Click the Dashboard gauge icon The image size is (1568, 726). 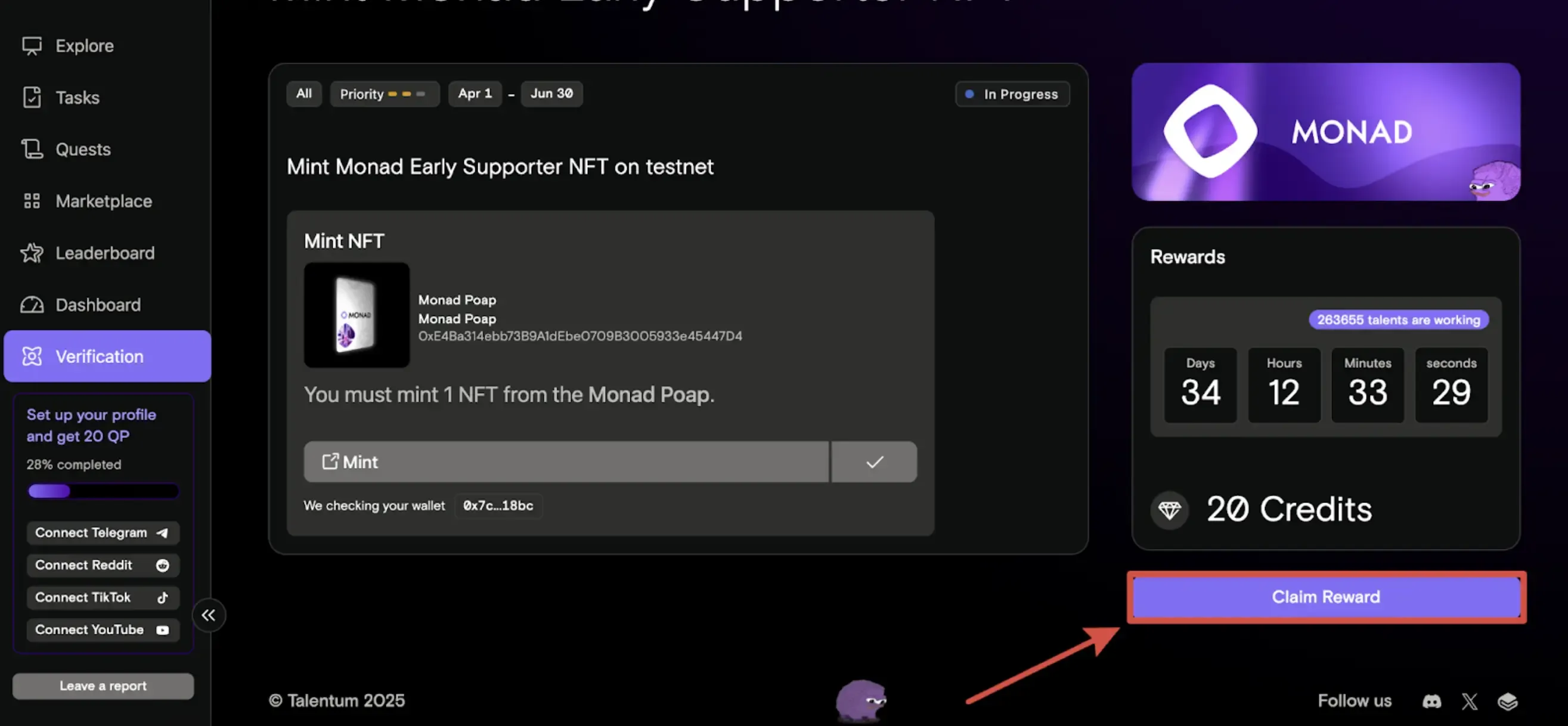[32, 304]
